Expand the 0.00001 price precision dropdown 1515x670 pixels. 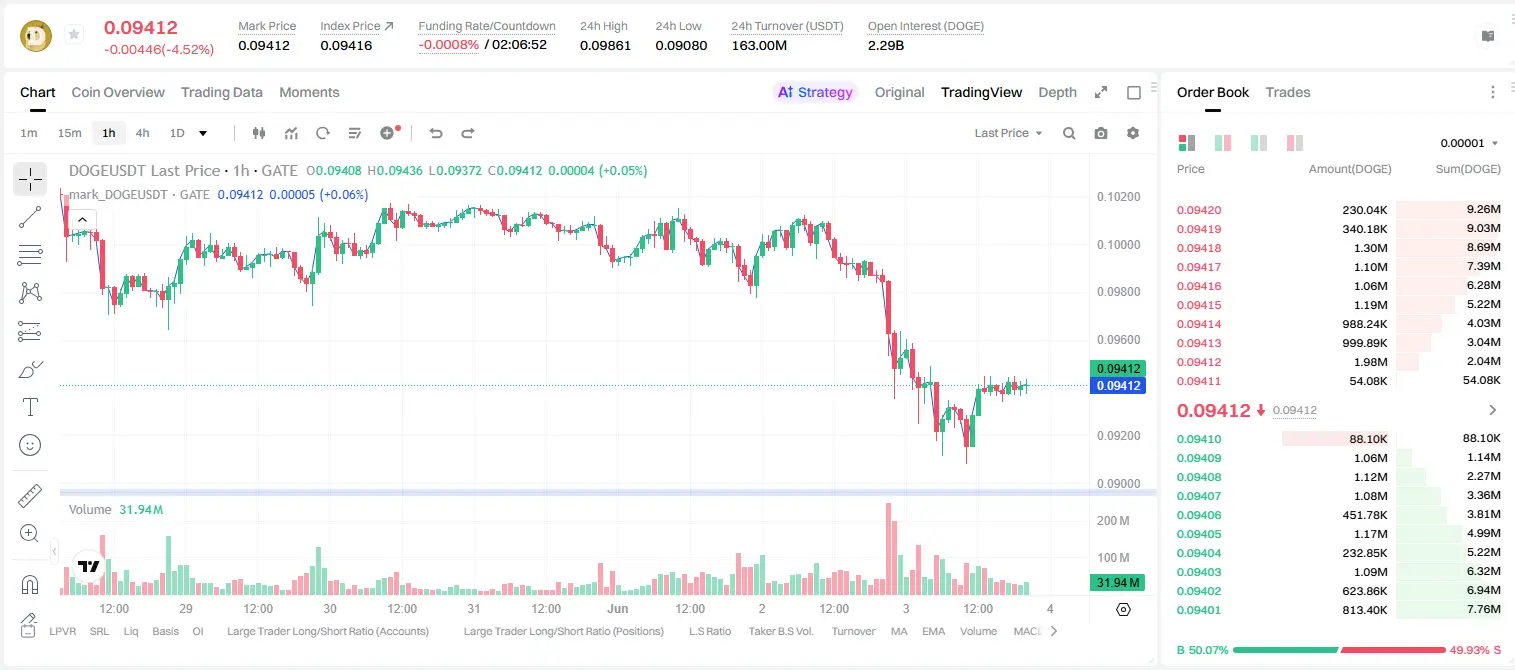pyautogui.click(x=1469, y=143)
